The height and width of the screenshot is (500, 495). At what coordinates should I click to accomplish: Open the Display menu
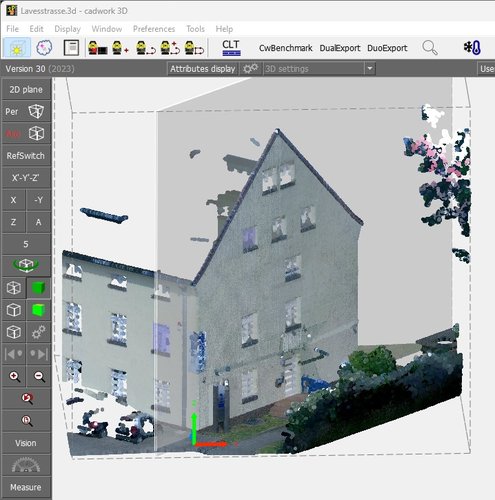pyautogui.click(x=67, y=29)
